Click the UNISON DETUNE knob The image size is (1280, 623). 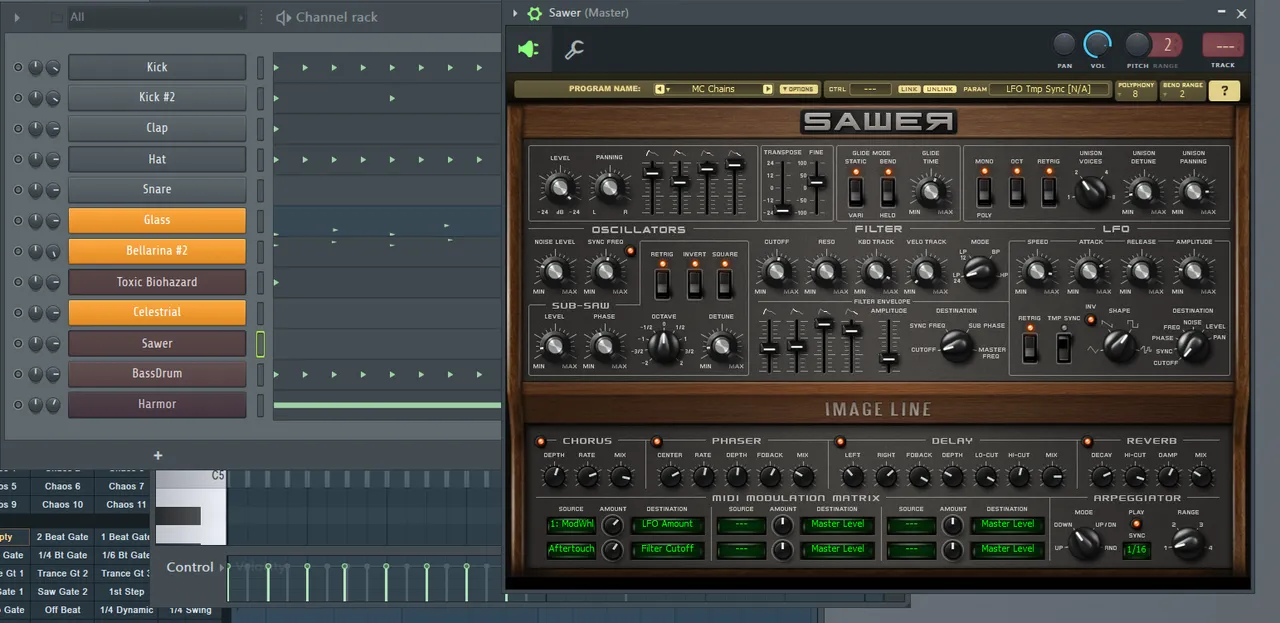[x=1143, y=189]
